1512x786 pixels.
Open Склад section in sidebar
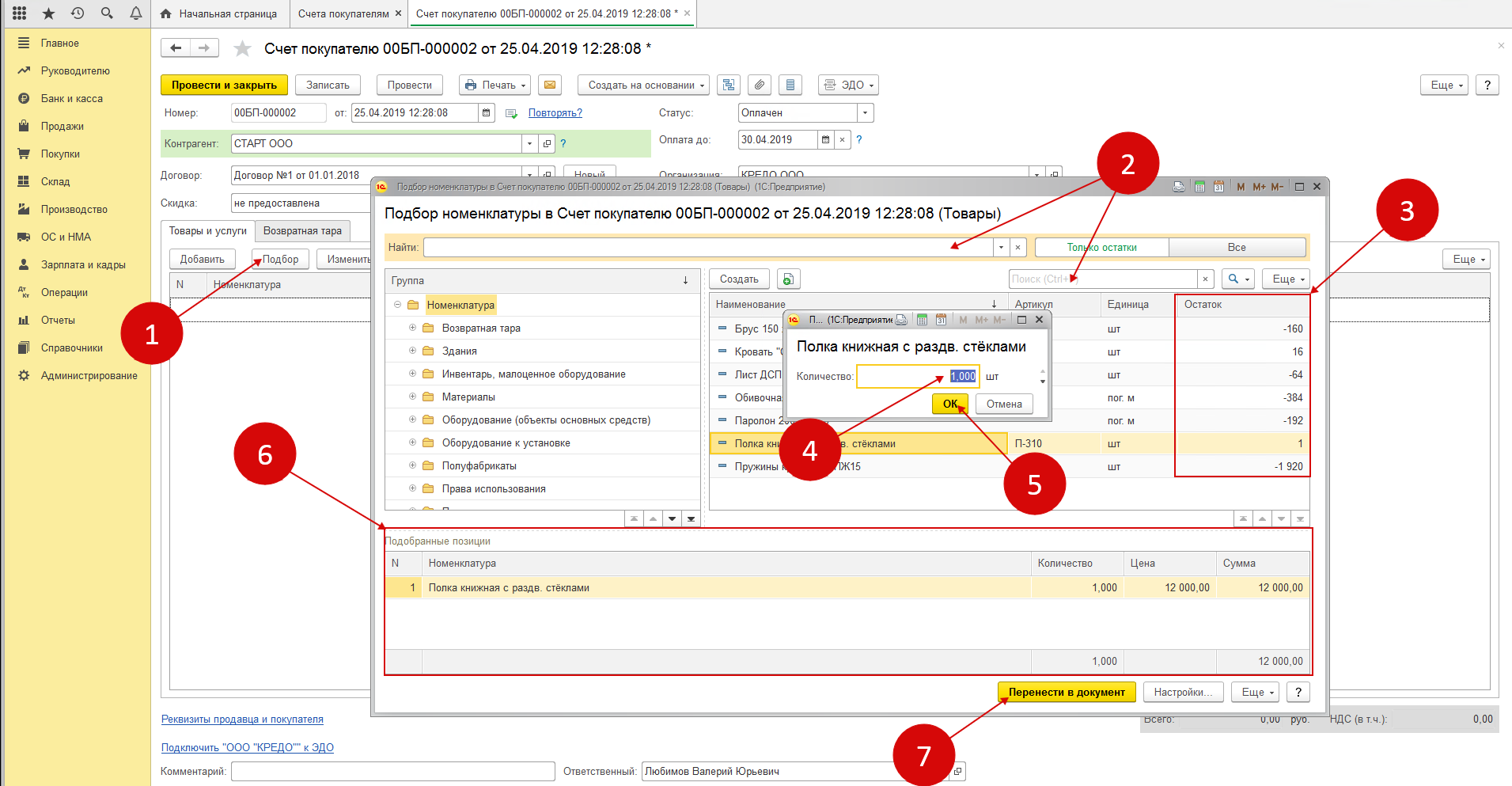55,182
